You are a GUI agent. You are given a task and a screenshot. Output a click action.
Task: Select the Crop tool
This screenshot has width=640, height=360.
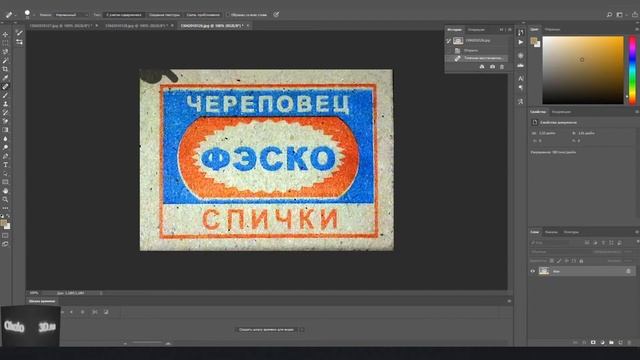[5, 69]
